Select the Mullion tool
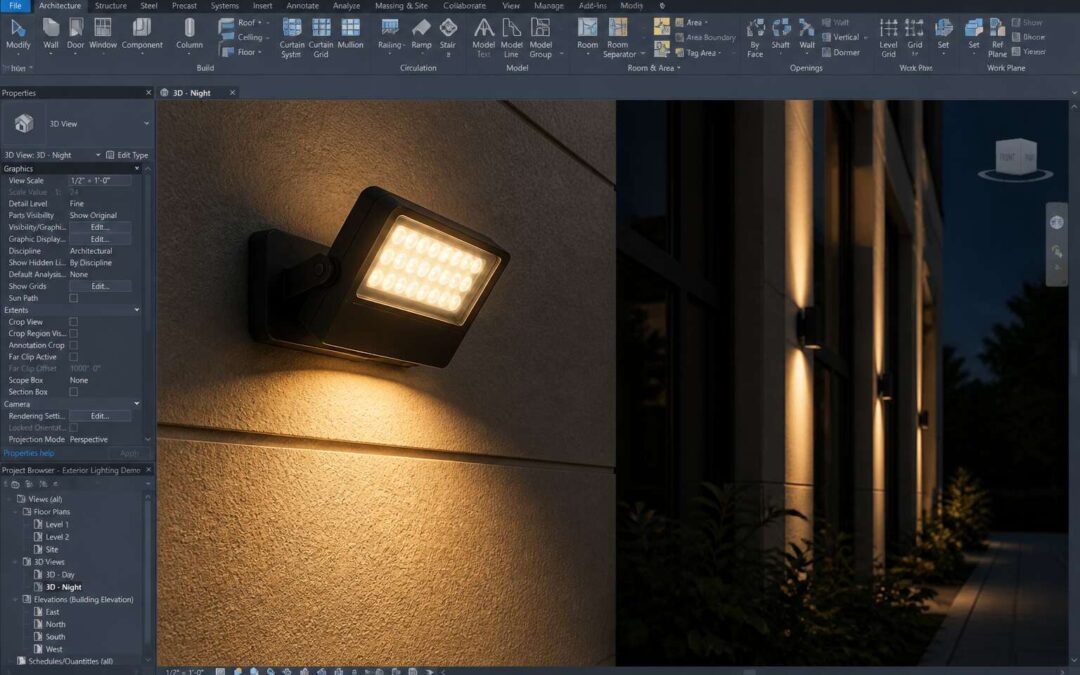The width and height of the screenshot is (1080, 675). pyautogui.click(x=351, y=34)
